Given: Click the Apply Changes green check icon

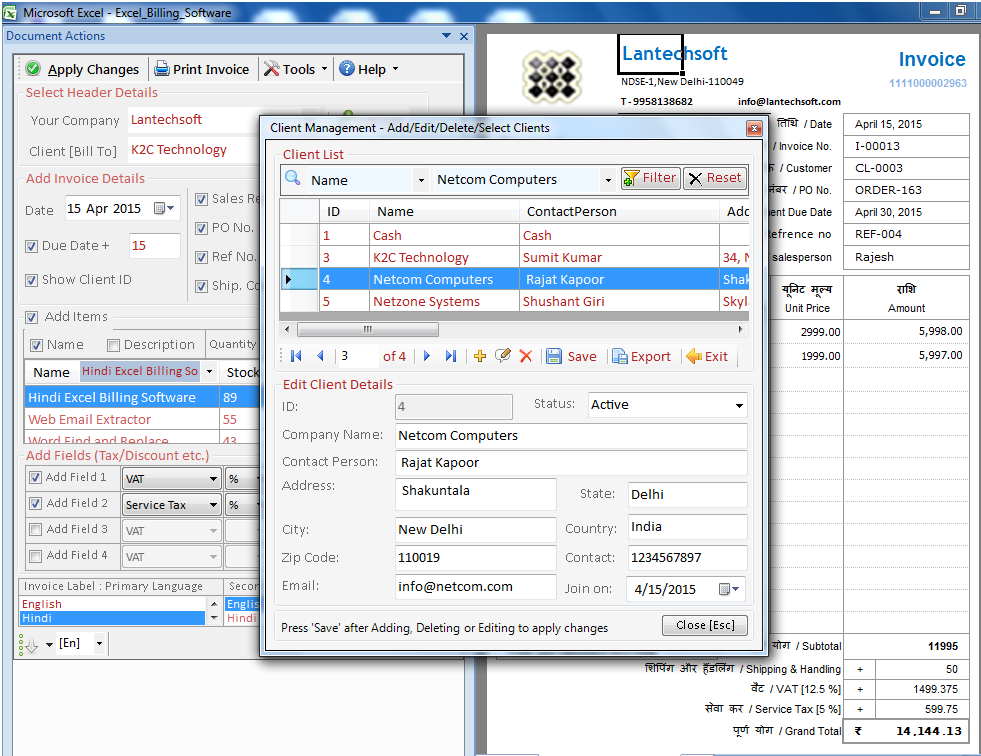Looking at the screenshot, I should tap(33, 68).
